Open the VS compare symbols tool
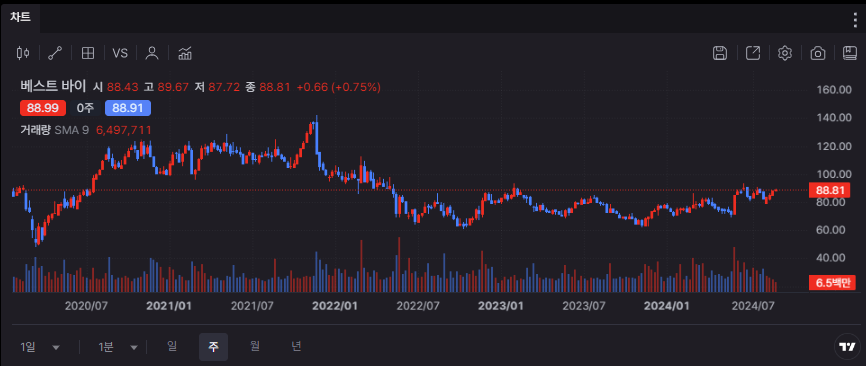The width and height of the screenshot is (866, 366). [120, 53]
